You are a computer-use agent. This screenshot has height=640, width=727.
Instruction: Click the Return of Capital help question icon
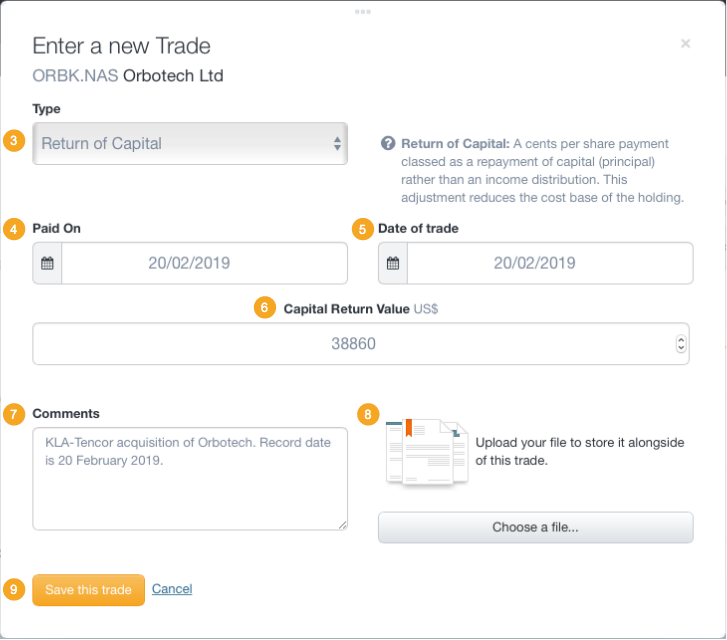tap(388, 143)
